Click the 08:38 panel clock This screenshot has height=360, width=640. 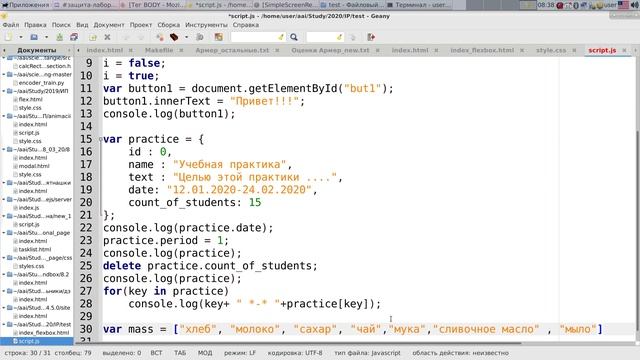[546, 5]
